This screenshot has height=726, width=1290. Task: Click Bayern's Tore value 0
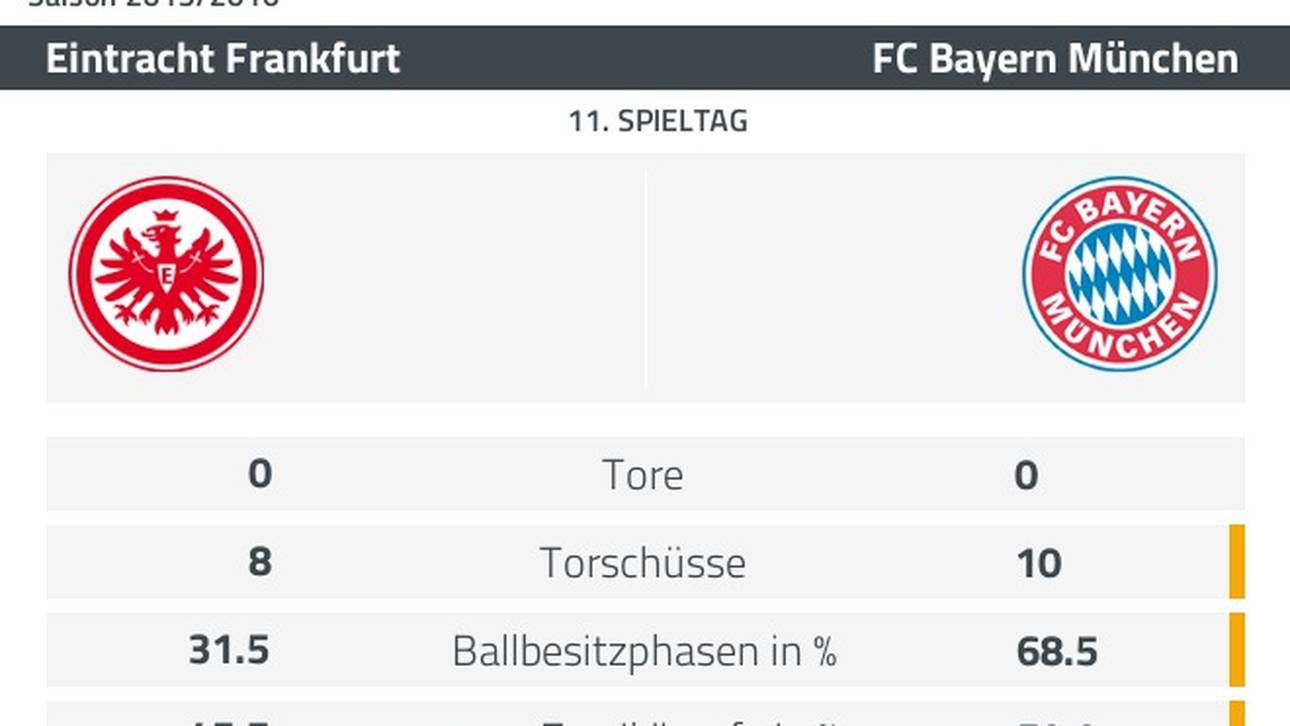1027,475
